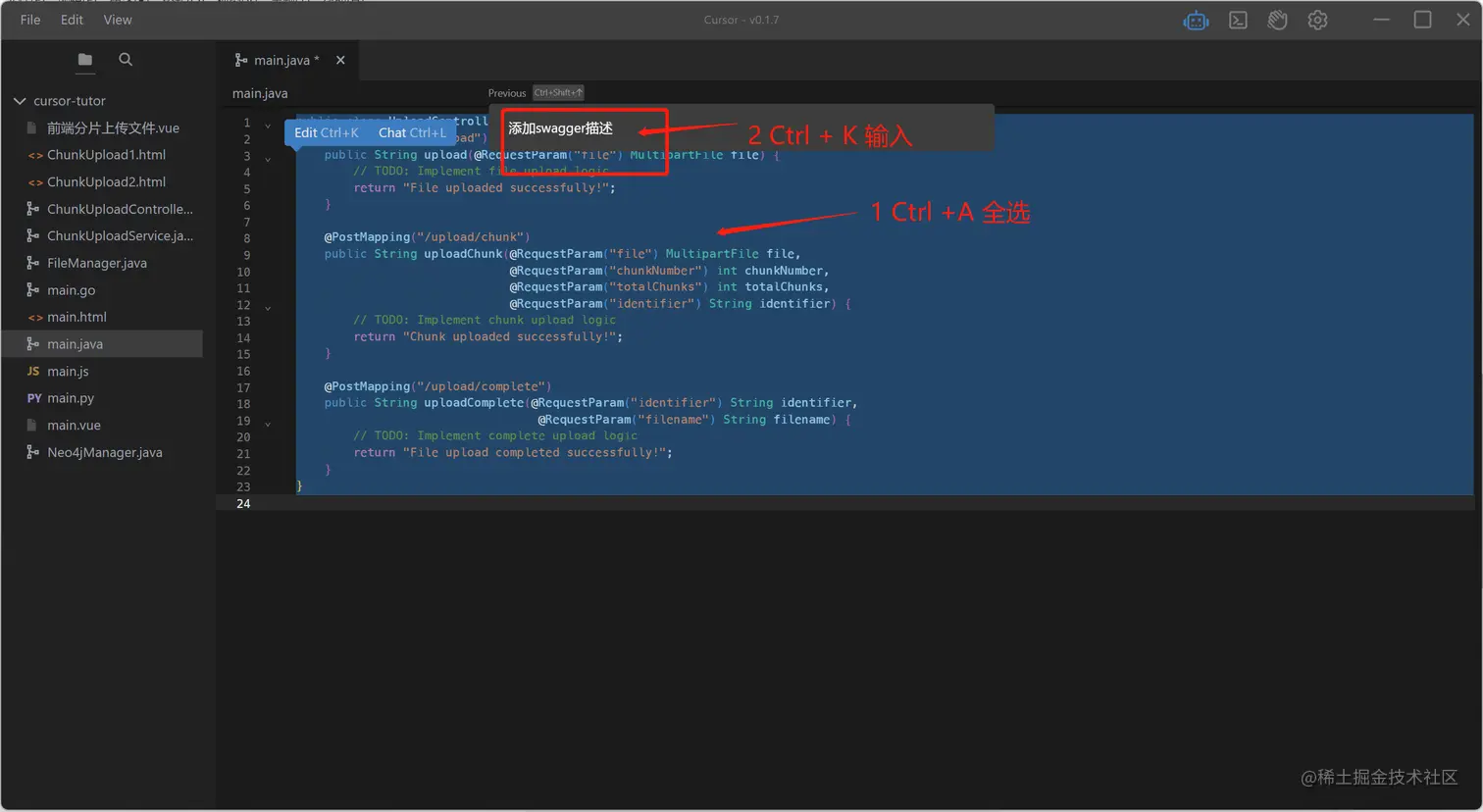
Task: Select the main.java editor tab
Action: click(284, 59)
